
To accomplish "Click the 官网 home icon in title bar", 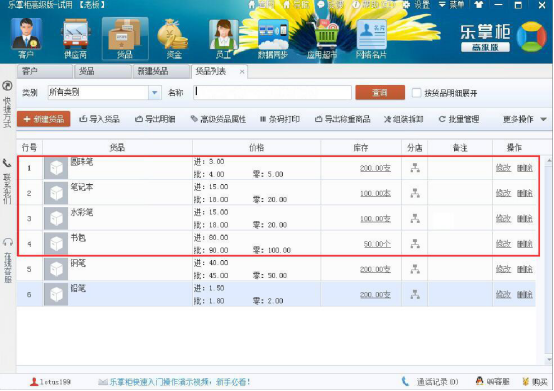I will point(252,5).
